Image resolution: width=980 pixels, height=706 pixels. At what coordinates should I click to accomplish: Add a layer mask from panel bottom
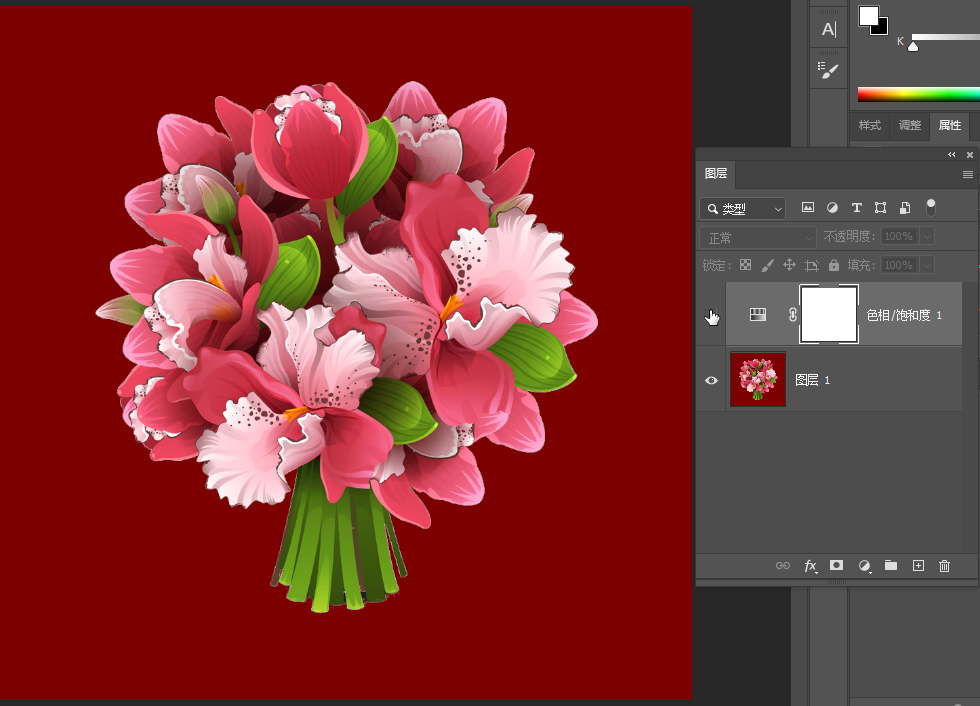point(837,566)
